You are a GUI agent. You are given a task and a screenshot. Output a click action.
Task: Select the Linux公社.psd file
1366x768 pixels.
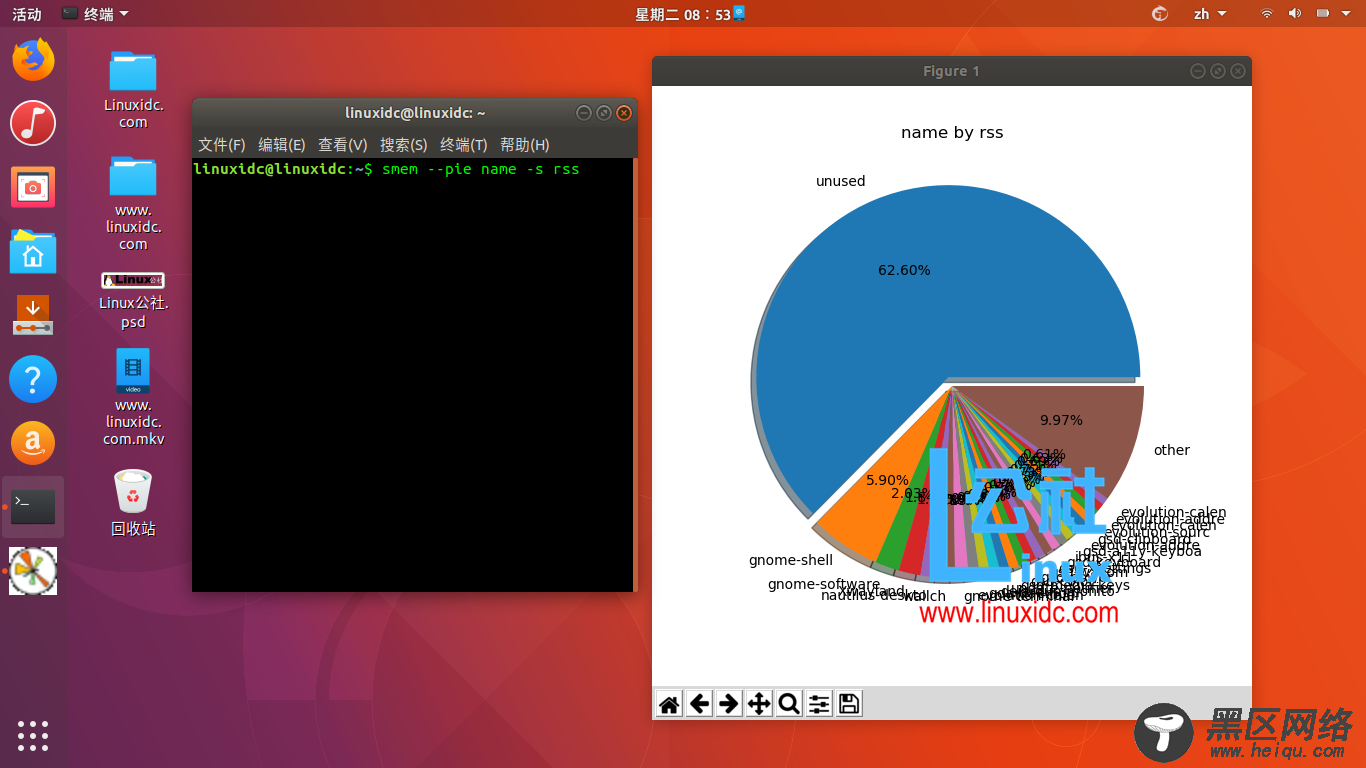coord(133,300)
